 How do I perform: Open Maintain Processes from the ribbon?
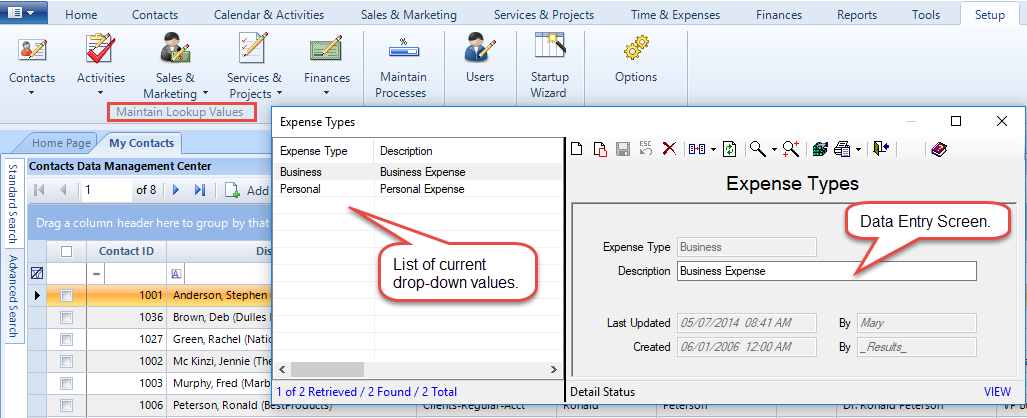[x=401, y=64]
